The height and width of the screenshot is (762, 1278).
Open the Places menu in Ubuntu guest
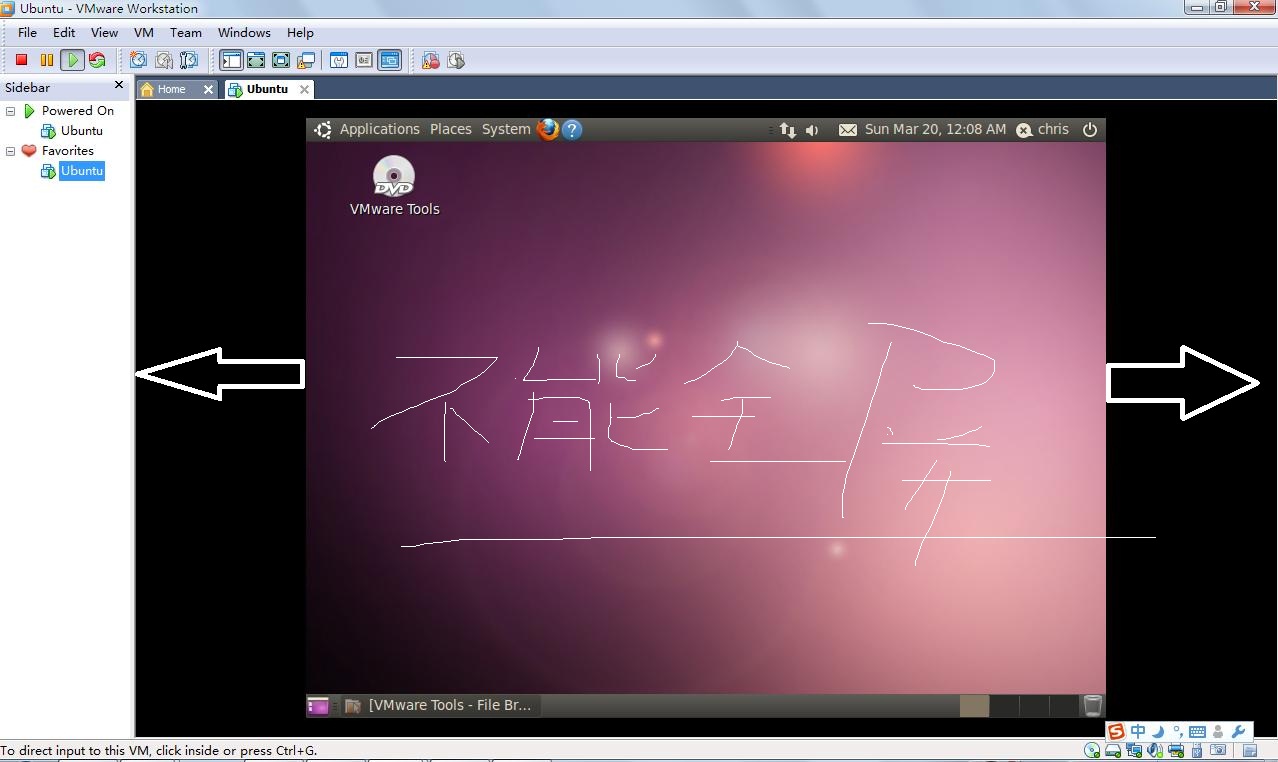click(451, 129)
